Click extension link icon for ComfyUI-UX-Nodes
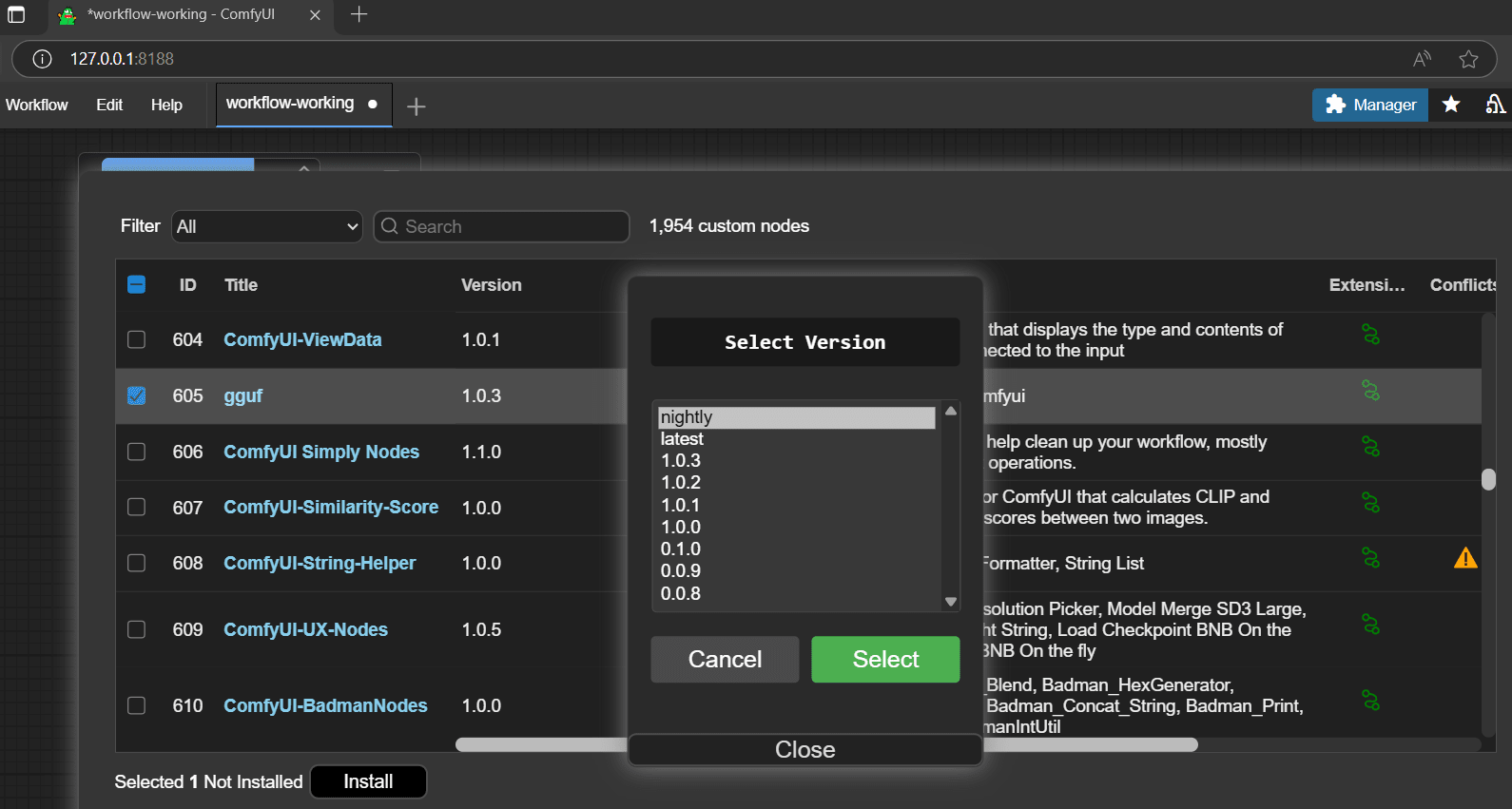Image resolution: width=1512 pixels, height=809 pixels. (x=1370, y=625)
